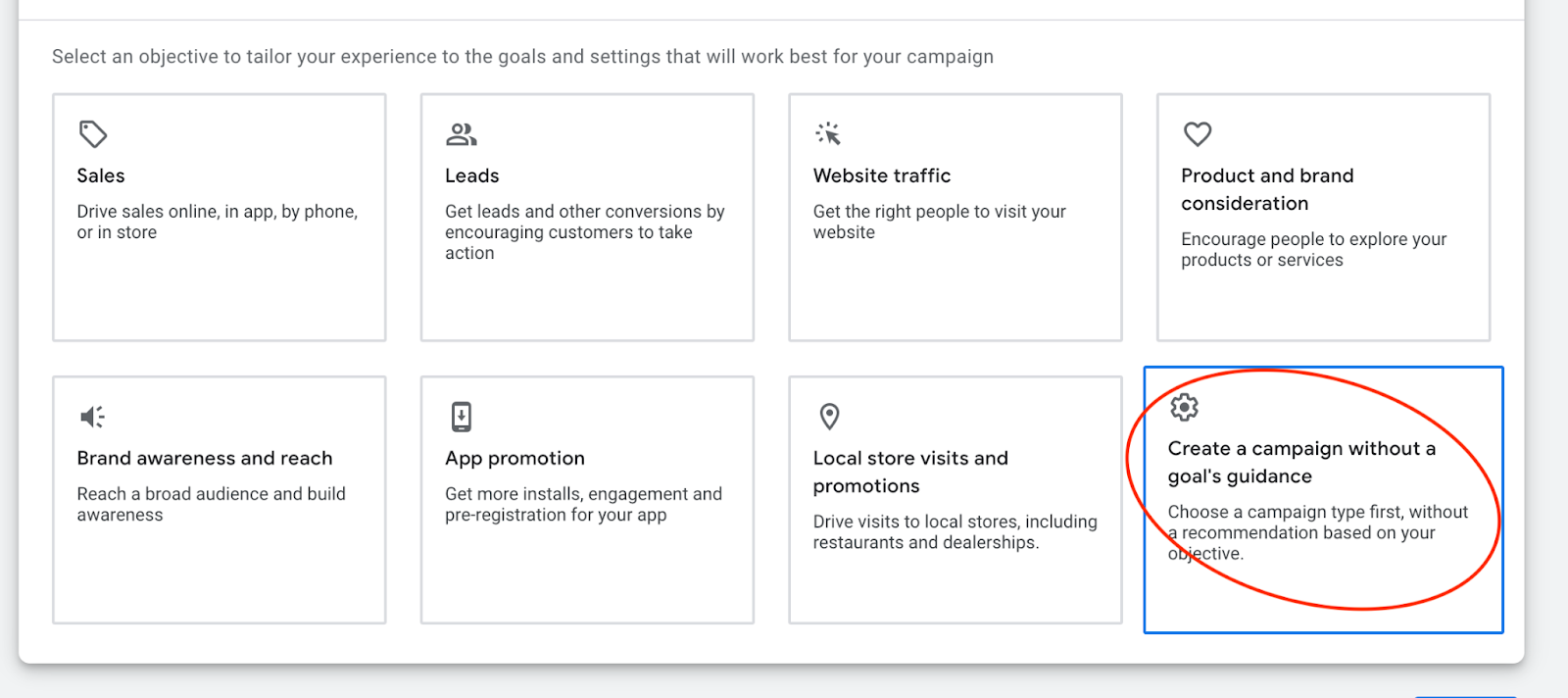Click 'Get more installs, engagement' description text
The height and width of the screenshot is (698, 1568).
583,504
